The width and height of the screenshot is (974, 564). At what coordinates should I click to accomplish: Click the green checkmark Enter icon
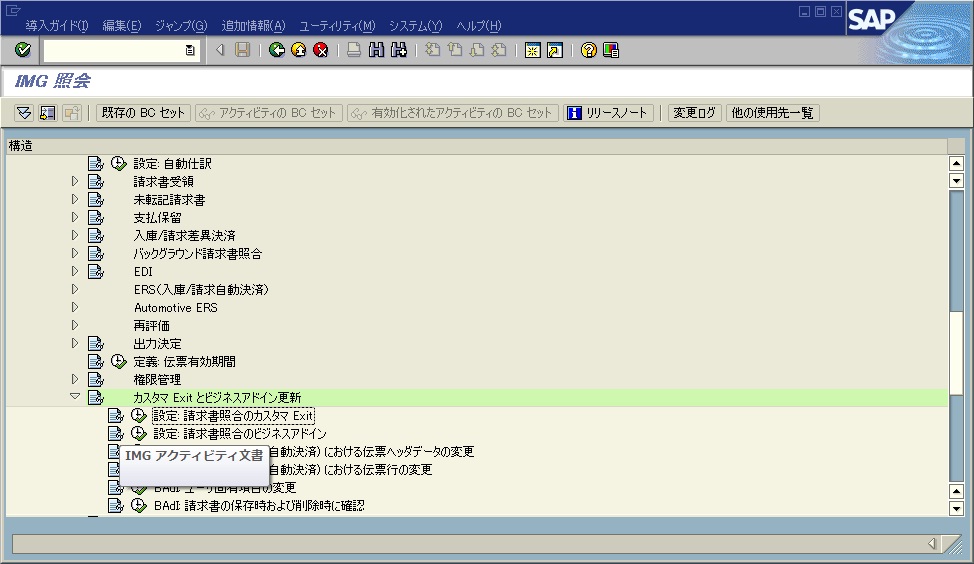[x=23, y=50]
